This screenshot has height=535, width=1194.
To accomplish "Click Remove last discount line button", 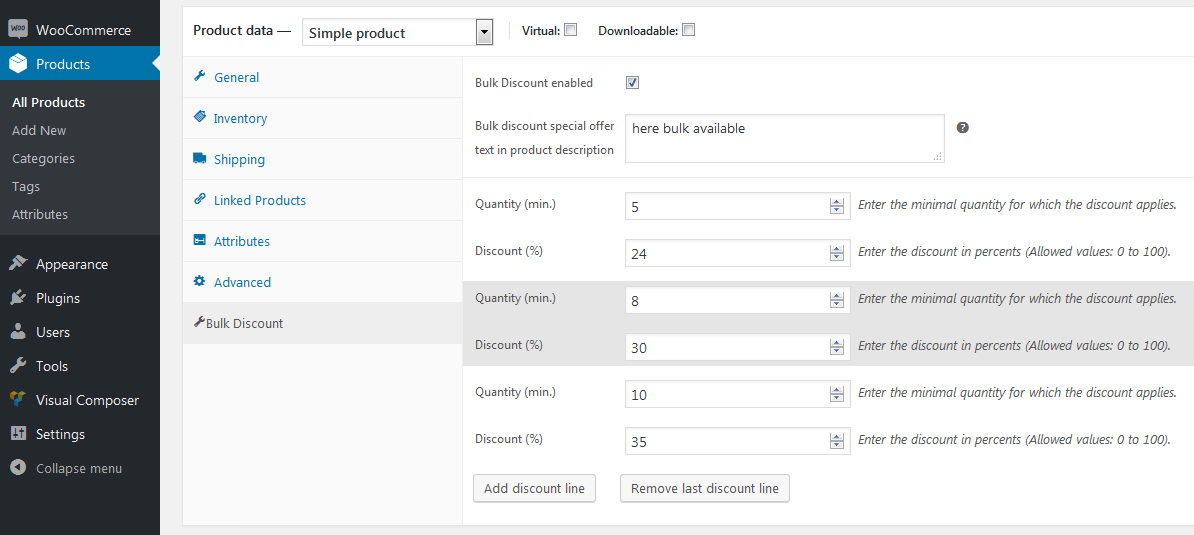I will (x=705, y=488).
